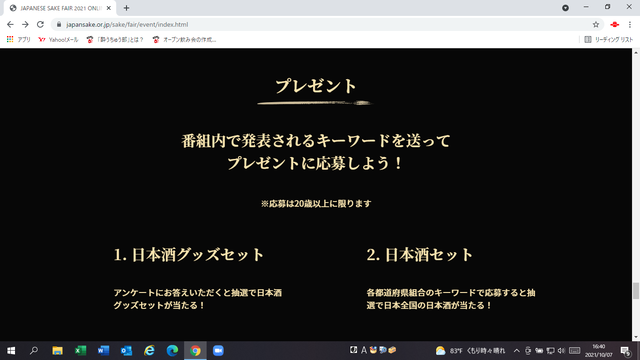Open the Windows Start menu

[x=11, y=351]
